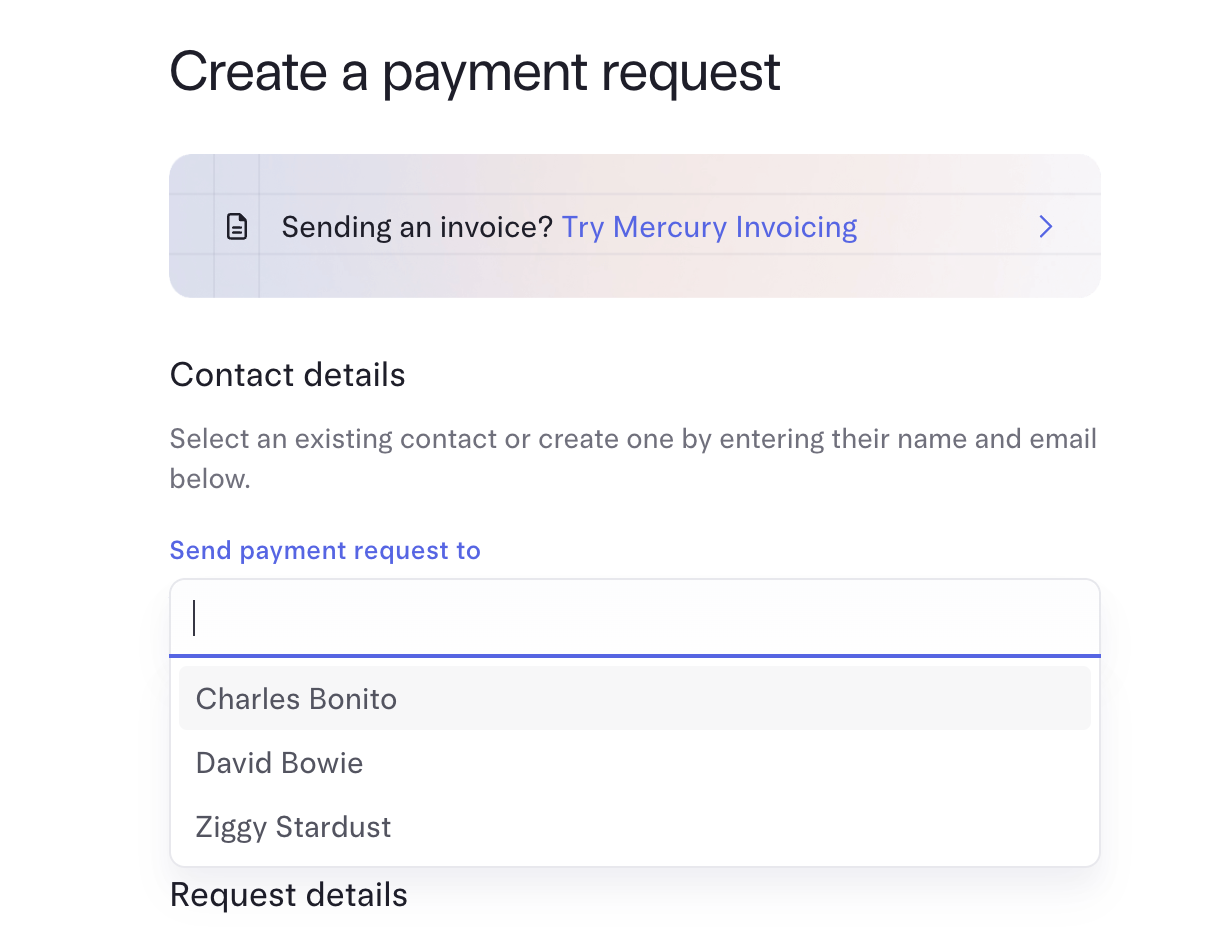Click the blinking text cursor in the contact field
Image resolution: width=1216 pixels, height=952 pixels.
pos(195,618)
